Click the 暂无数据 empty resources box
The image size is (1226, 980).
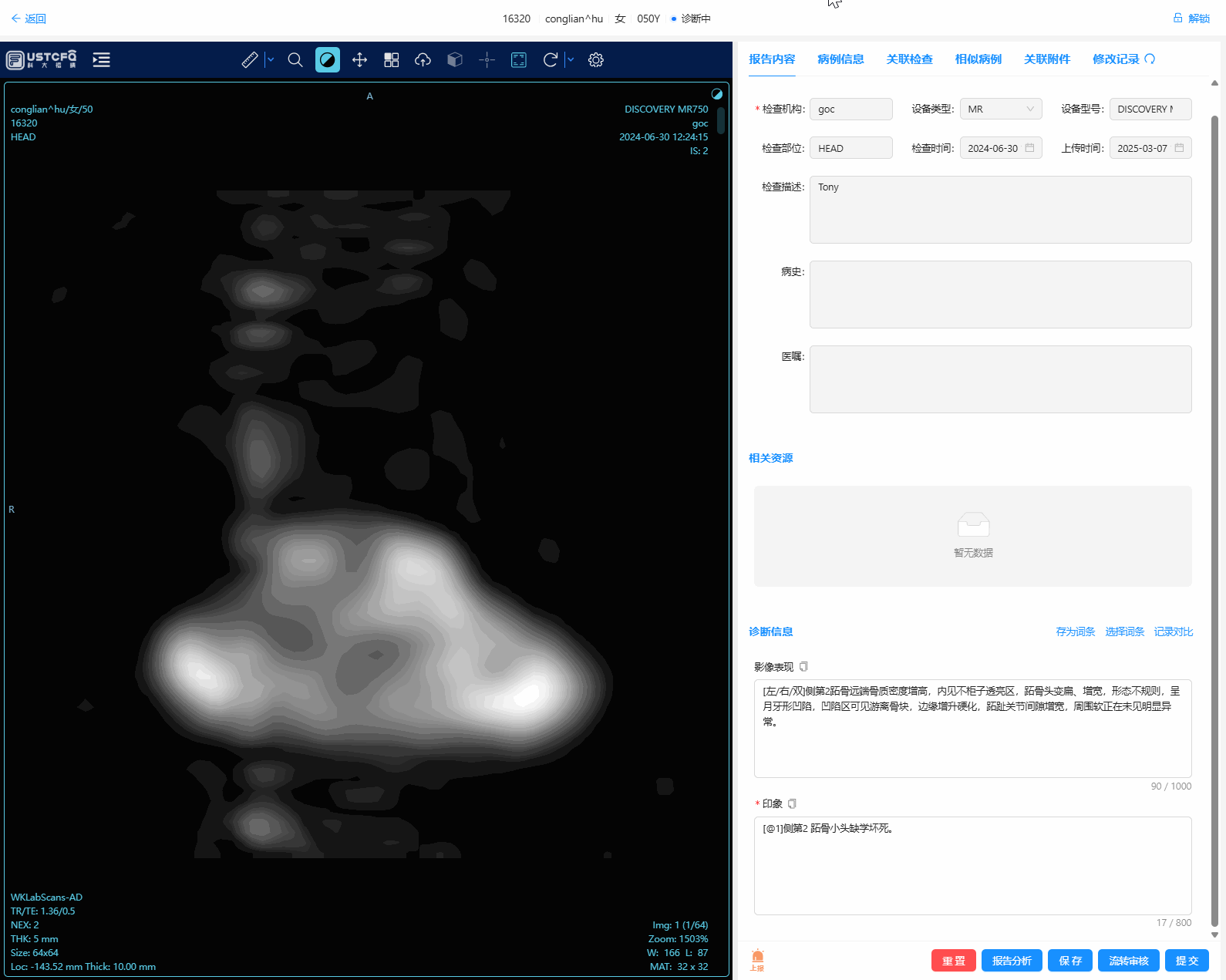coord(973,536)
